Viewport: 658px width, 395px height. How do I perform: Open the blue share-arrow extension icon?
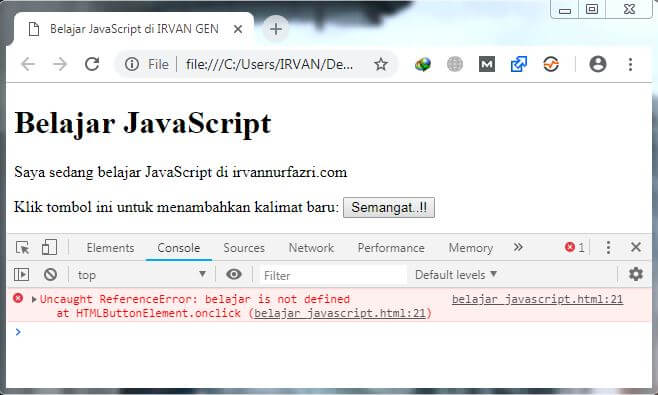pyautogui.click(x=519, y=64)
